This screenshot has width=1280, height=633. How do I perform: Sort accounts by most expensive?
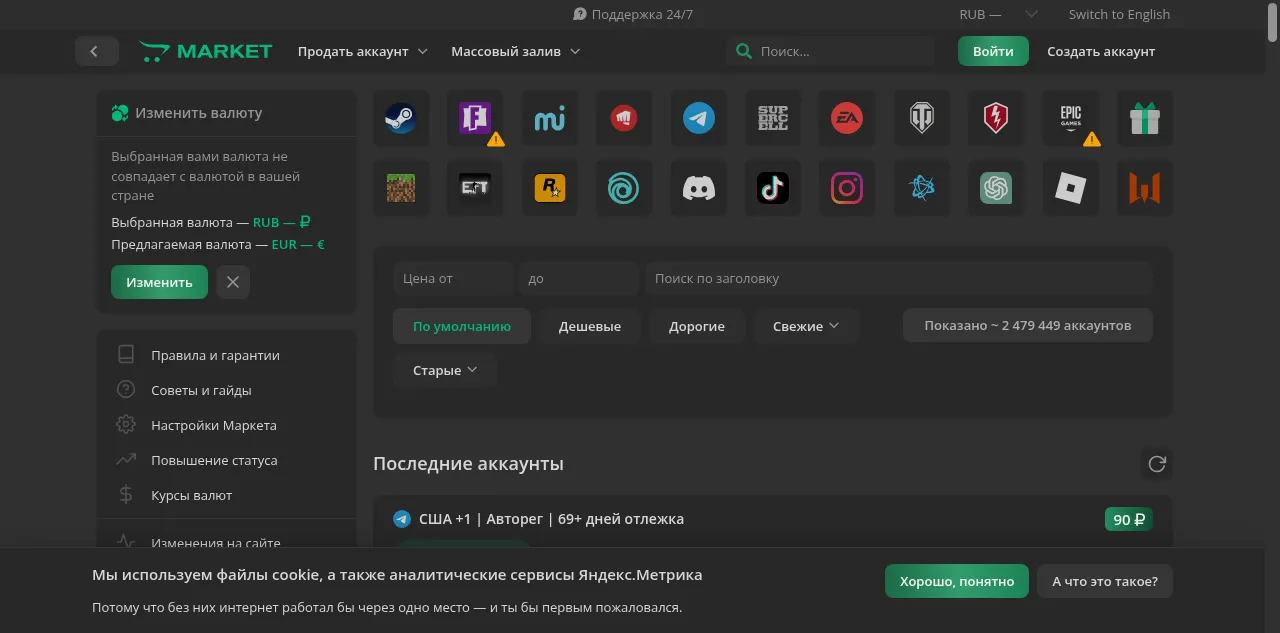(x=697, y=326)
